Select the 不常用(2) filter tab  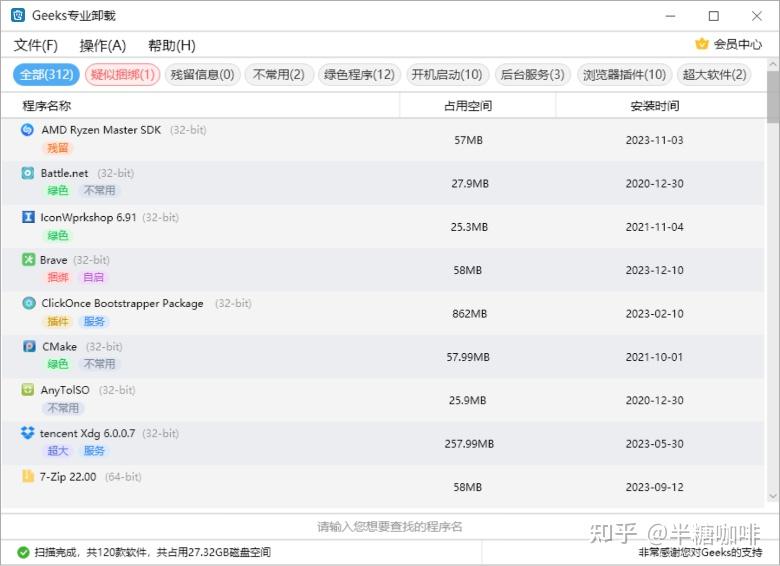click(279, 75)
